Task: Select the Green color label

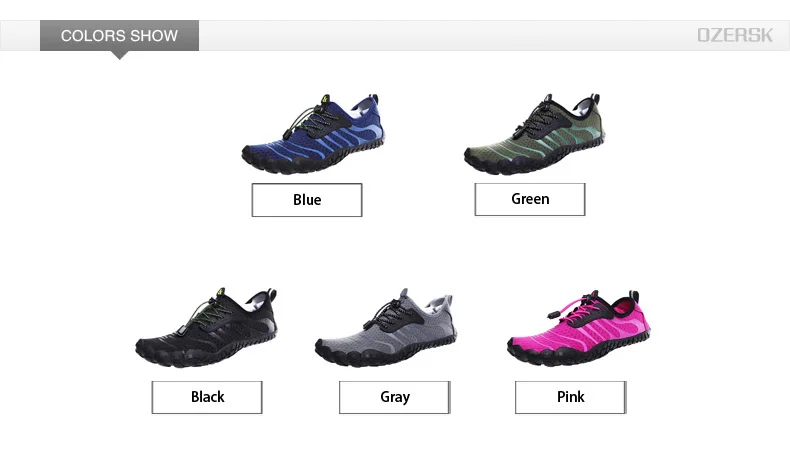Action: pyautogui.click(x=530, y=199)
